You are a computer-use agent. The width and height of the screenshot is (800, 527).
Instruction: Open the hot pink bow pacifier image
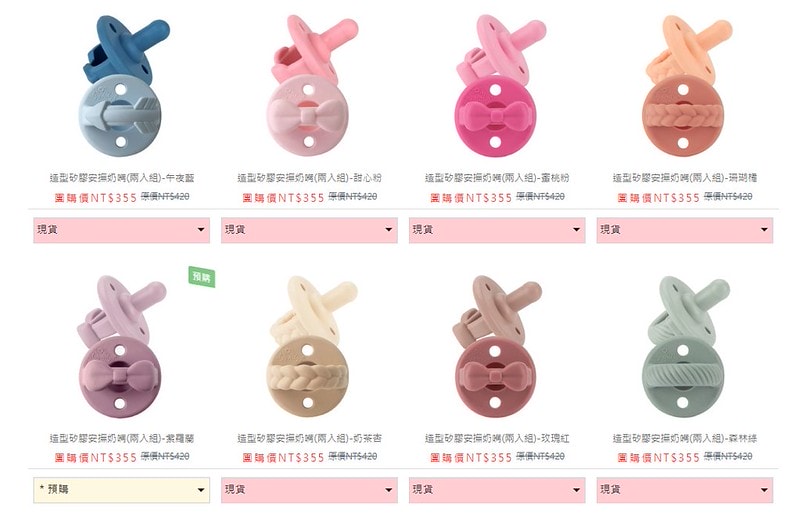click(x=498, y=86)
